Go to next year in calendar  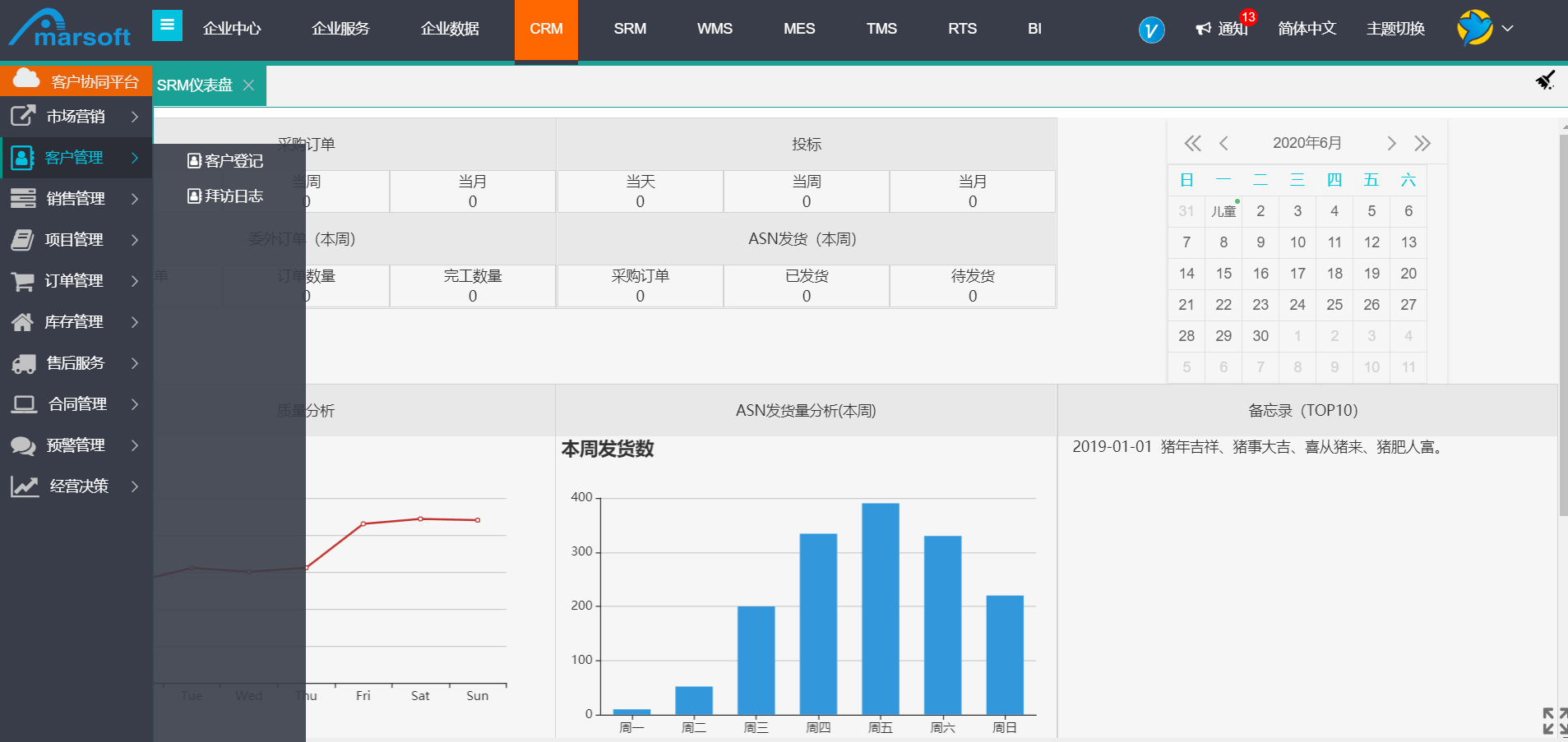[1422, 144]
